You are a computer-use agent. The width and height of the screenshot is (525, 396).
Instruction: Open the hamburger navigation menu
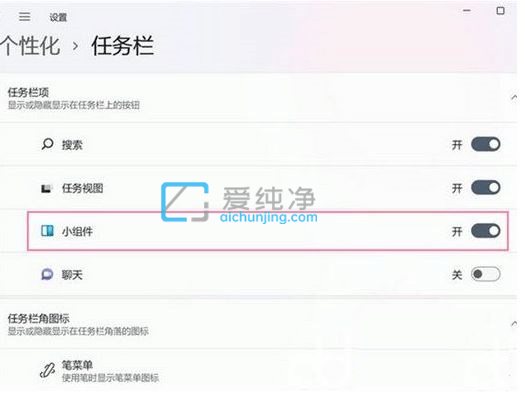[24, 17]
